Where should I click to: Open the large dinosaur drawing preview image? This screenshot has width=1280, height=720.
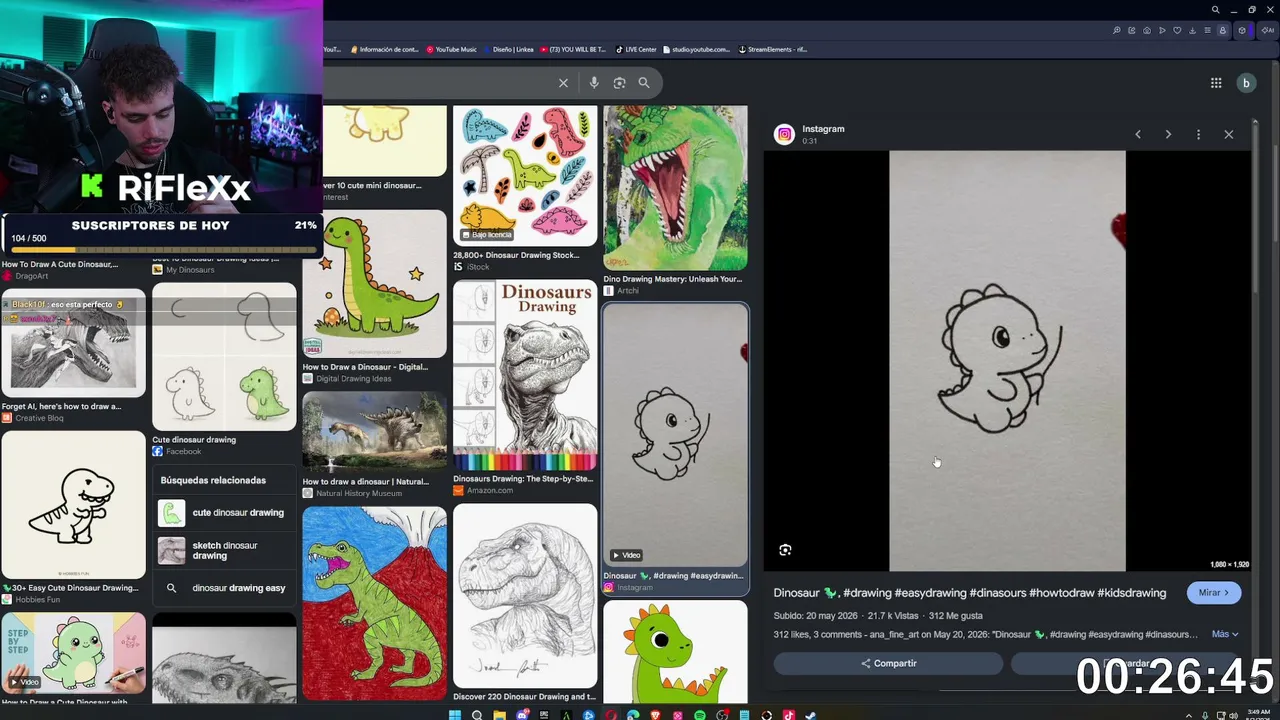pyautogui.click(x=1007, y=361)
